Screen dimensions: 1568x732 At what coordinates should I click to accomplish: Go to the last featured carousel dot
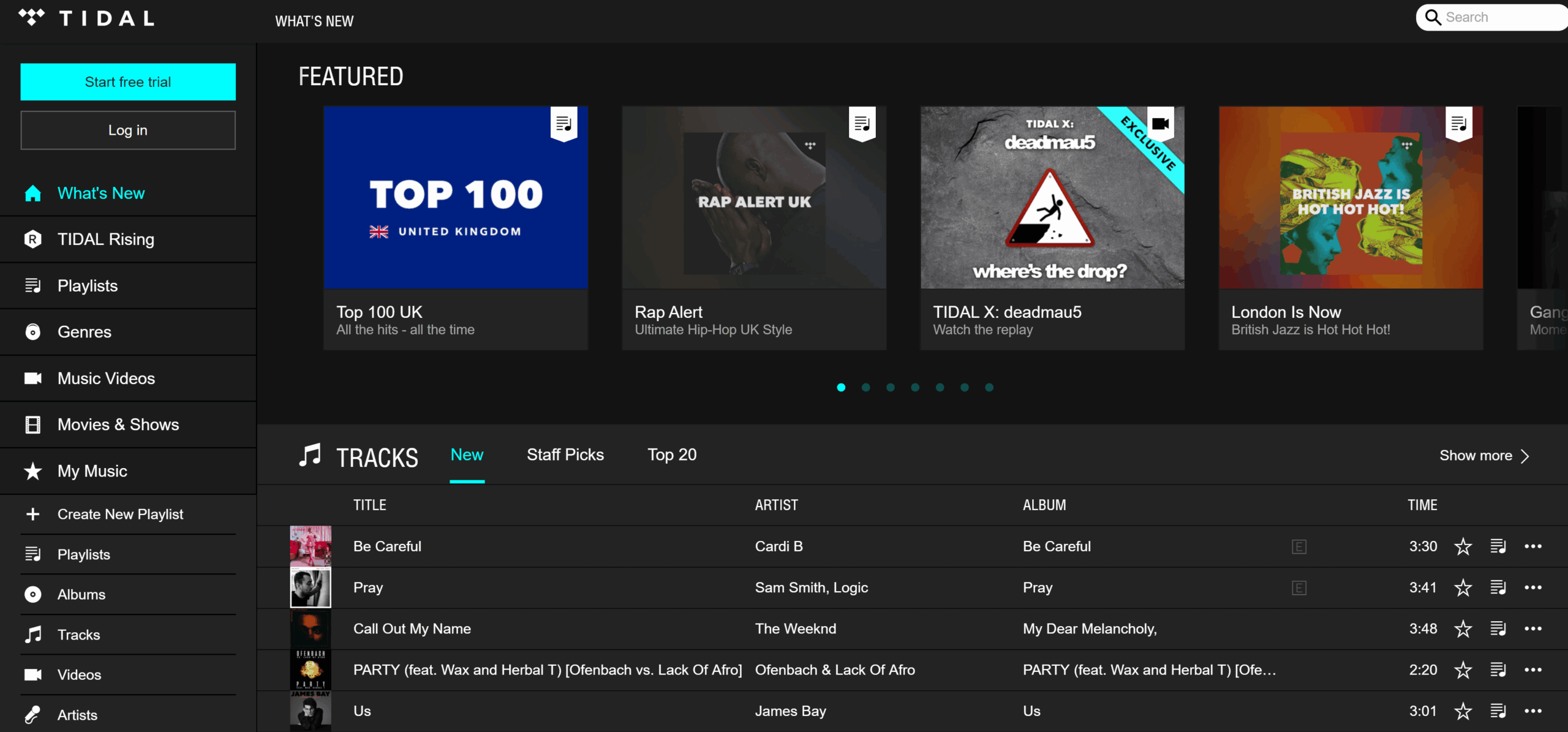[x=989, y=387]
